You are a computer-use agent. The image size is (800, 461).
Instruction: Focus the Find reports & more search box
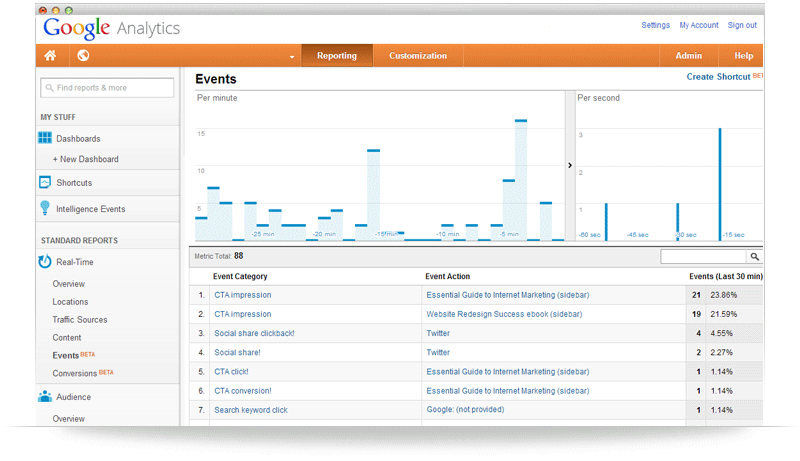click(107, 88)
